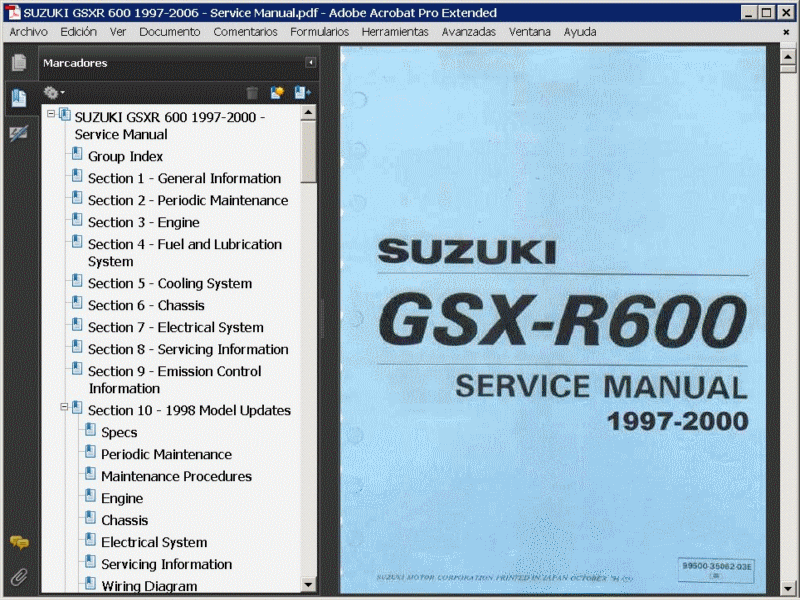Click the Acrobat PDF icon in title bar
Image resolution: width=800 pixels, height=600 pixels.
(x=13, y=12)
